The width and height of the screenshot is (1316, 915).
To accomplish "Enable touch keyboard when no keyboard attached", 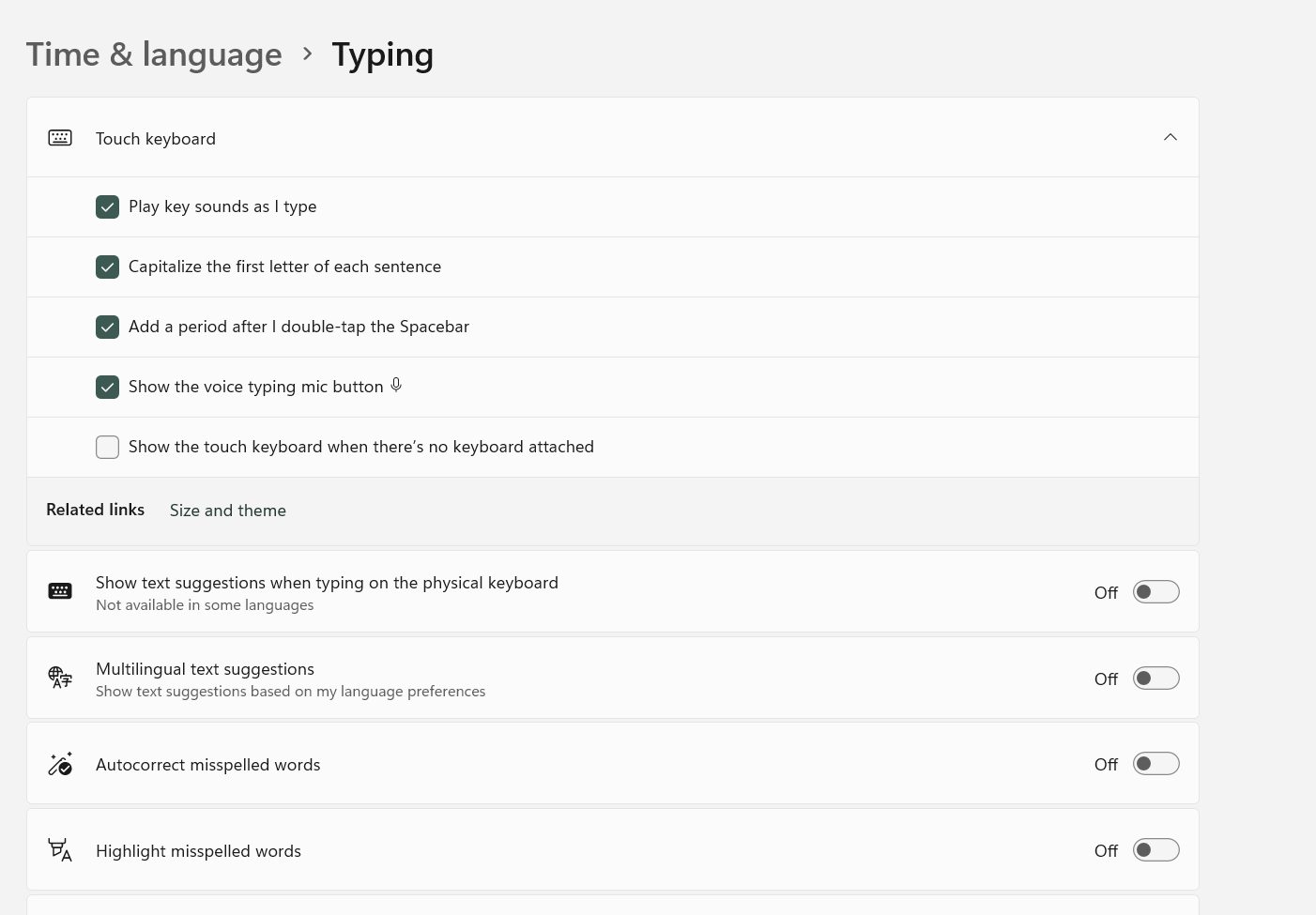I will (x=108, y=448).
